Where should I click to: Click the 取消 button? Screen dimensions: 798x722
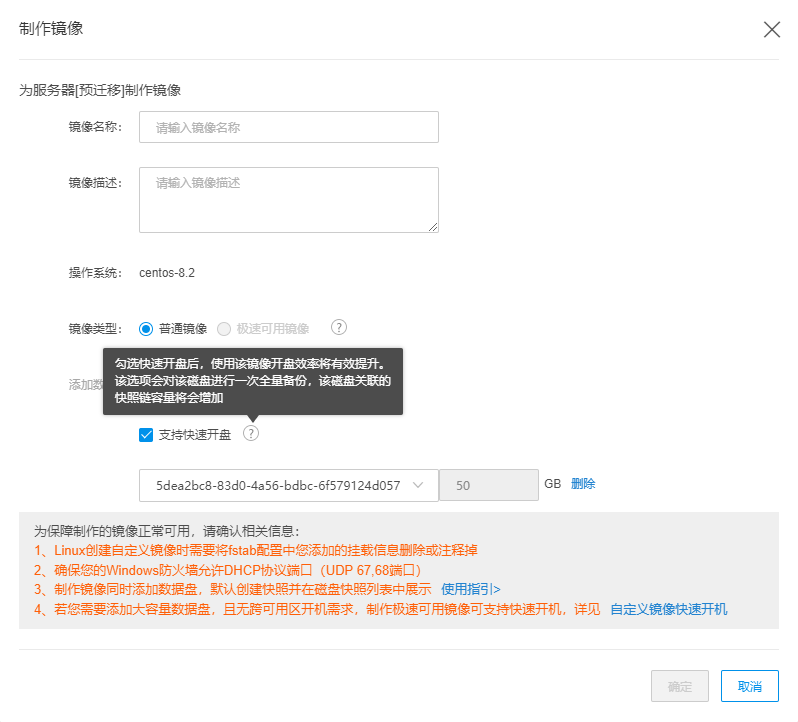pos(749,686)
